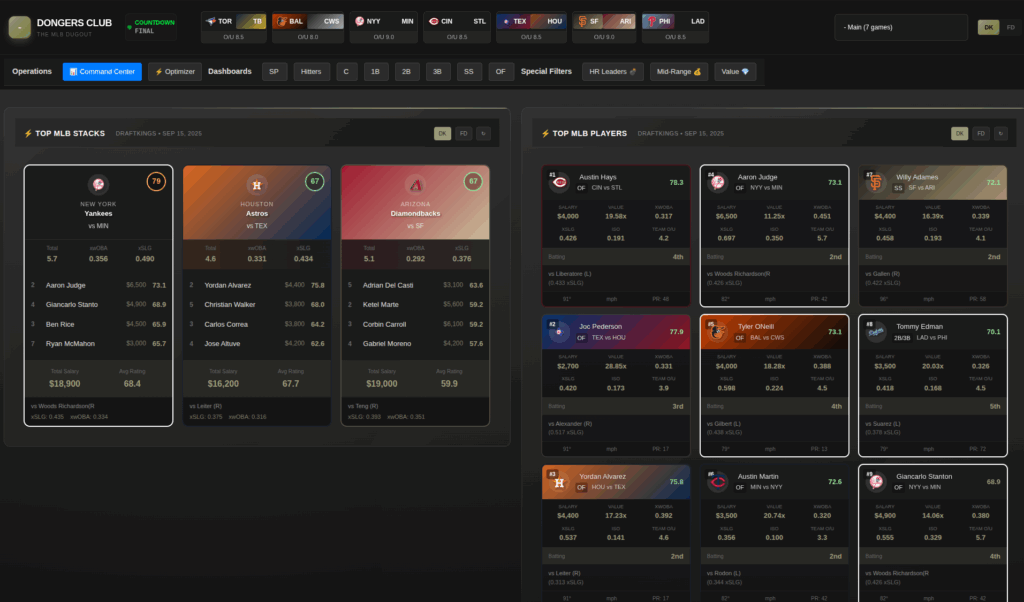Screen dimensions: 1024x602
Task: Open the SP dashboard
Action: [274, 72]
